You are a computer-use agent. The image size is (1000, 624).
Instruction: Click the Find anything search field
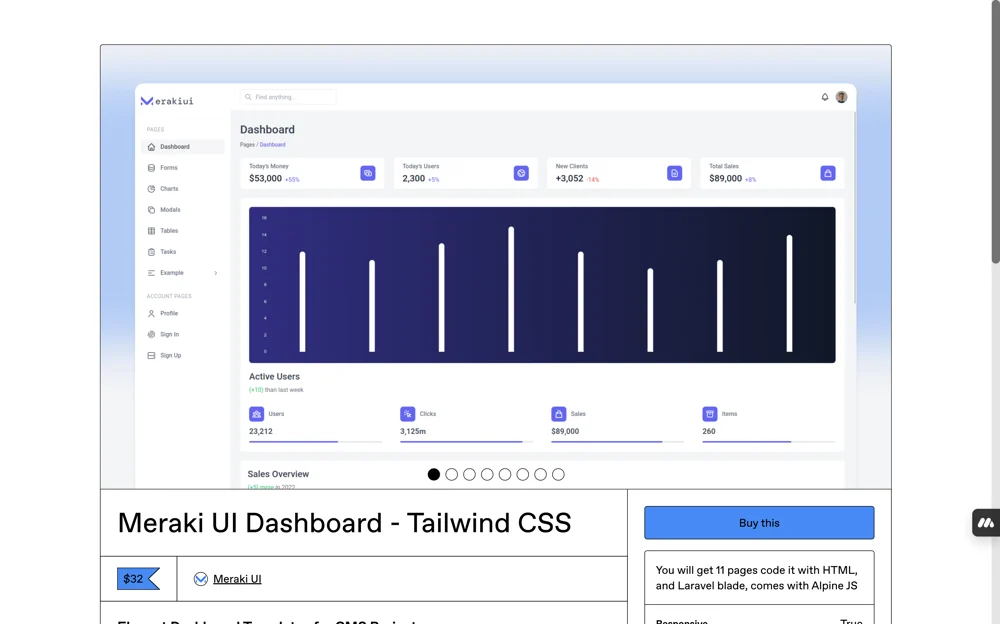pos(288,97)
